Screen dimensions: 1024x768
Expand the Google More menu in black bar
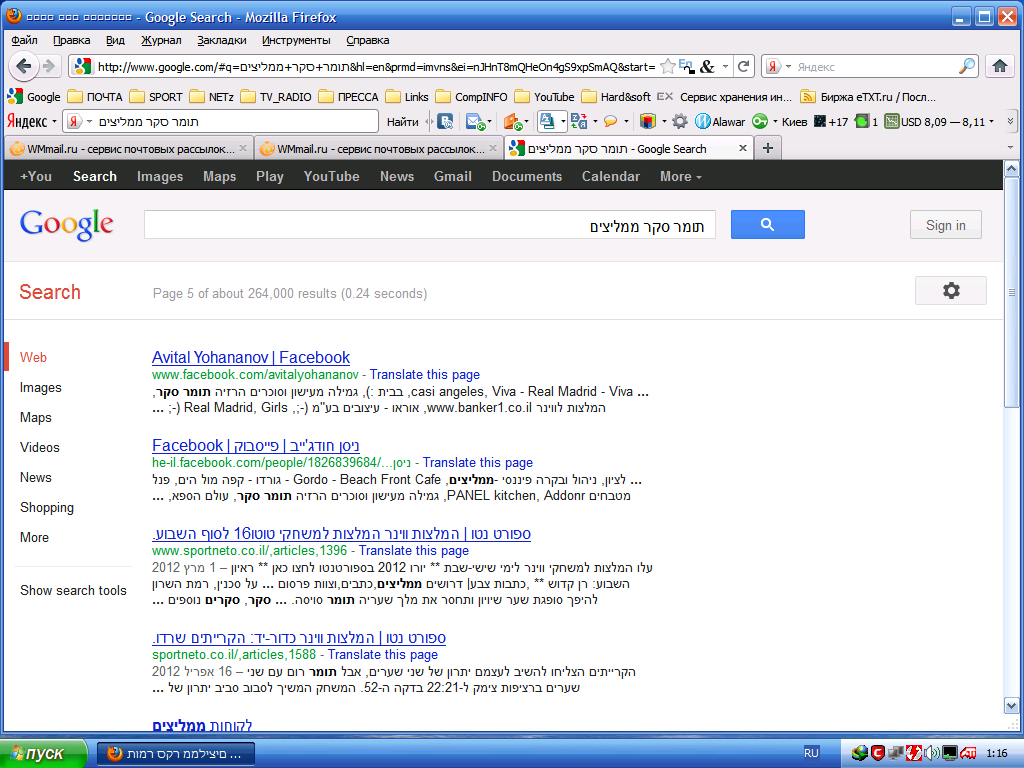[x=680, y=176]
